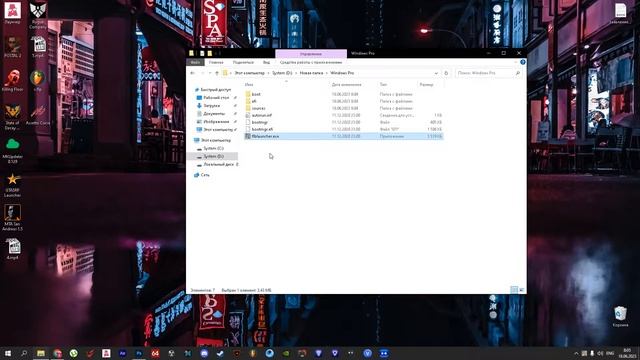Open the Главная ribbon tab
Viewport: 640px width, 360px height.
(x=216, y=62)
